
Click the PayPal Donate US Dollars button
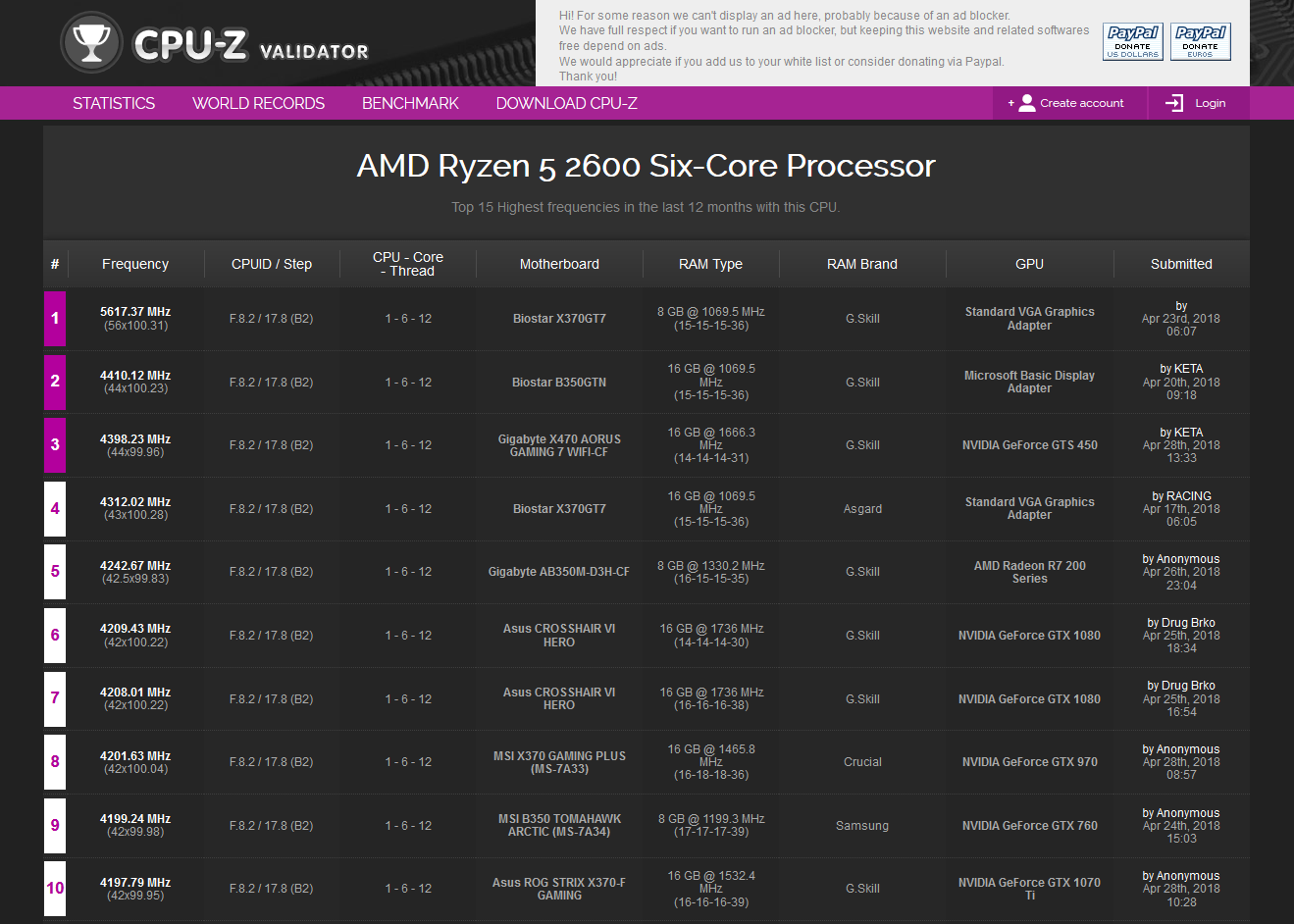1133,42
